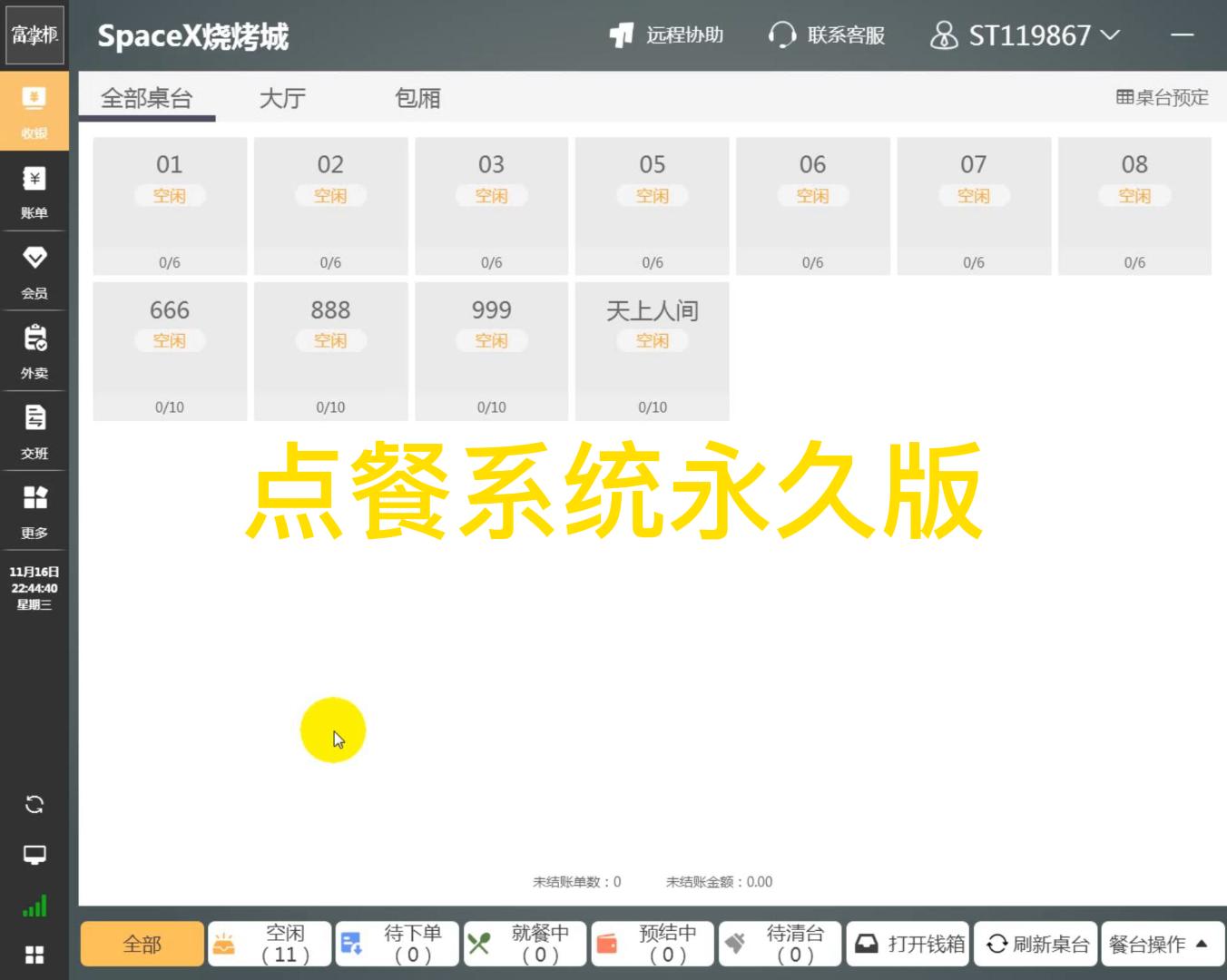This screenshot has width=1227, height=980.
Task: Select table 01
Action: [170, 206]
